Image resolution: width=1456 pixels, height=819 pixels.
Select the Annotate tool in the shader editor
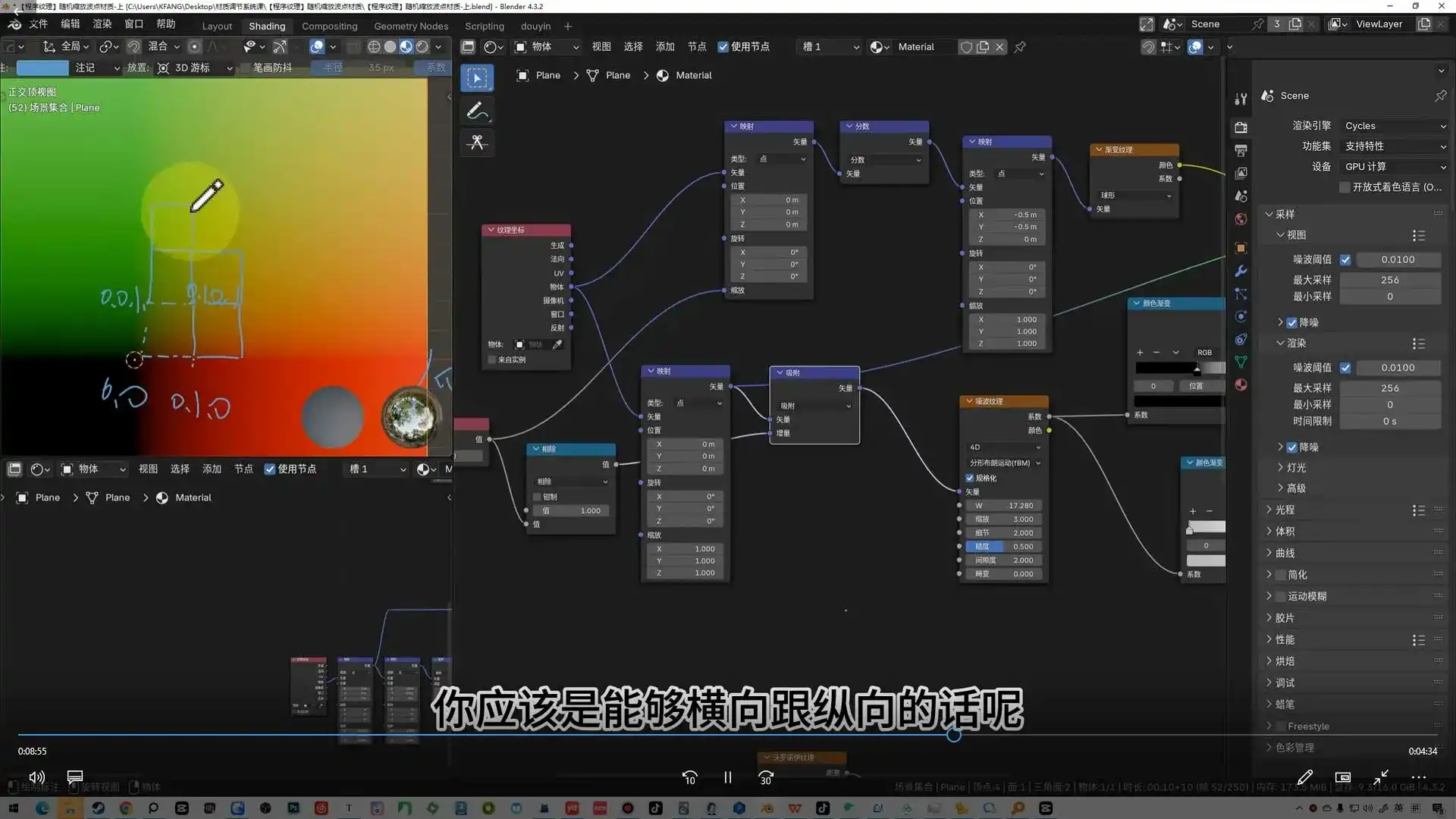click(477, 111)
